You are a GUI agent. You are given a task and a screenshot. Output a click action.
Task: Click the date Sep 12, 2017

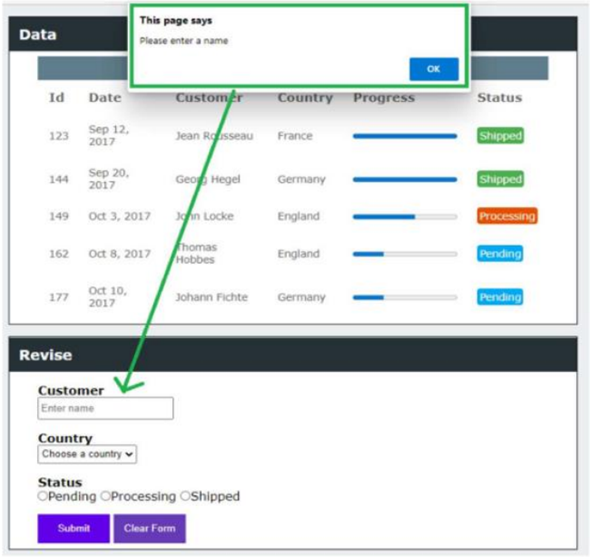109,135
